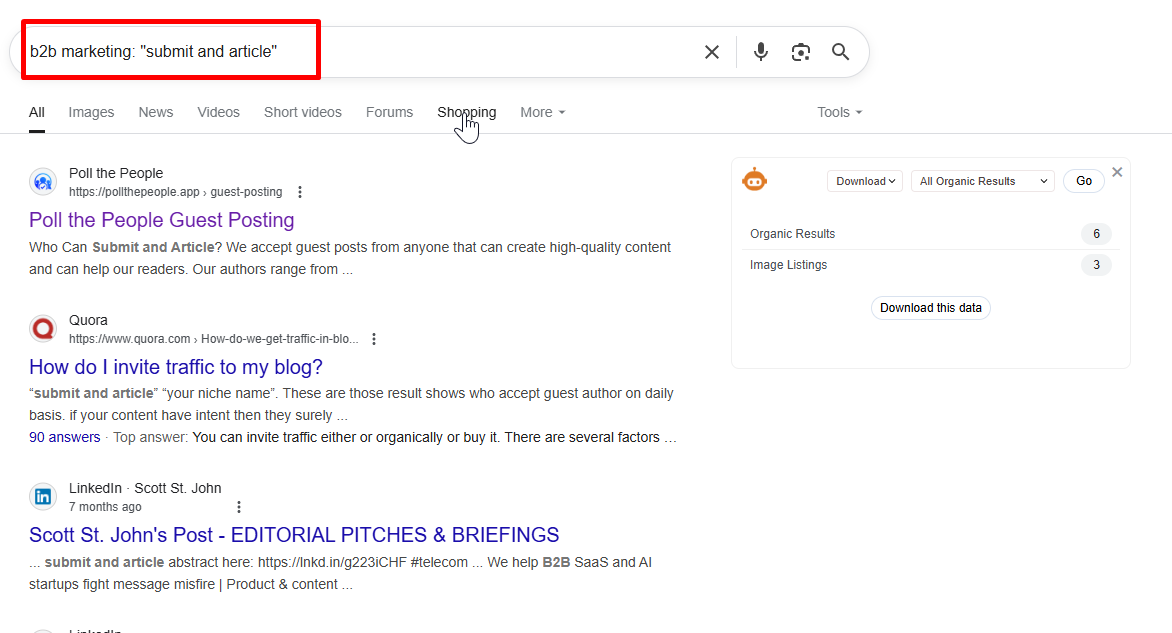
Task: Start voice search with the microphone icon
Action: click(761, 52)
